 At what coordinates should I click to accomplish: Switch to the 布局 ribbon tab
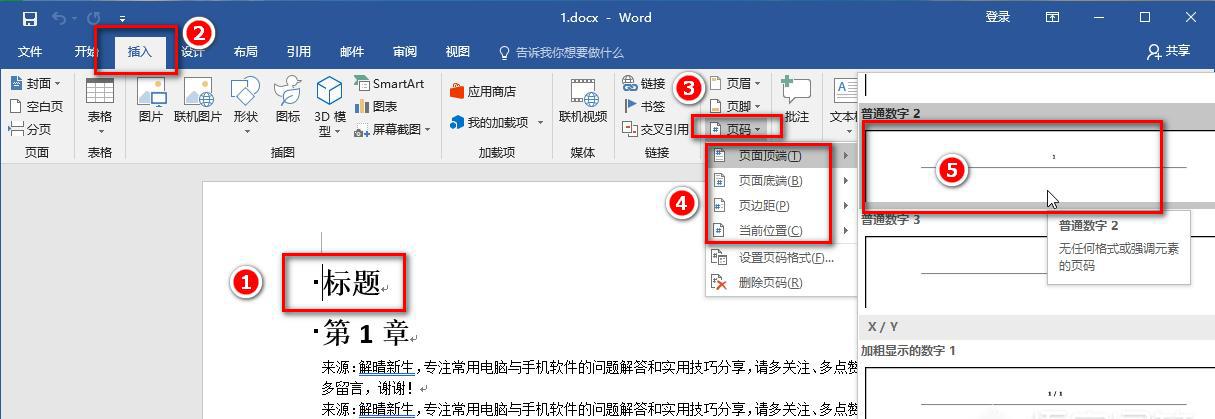245,52
